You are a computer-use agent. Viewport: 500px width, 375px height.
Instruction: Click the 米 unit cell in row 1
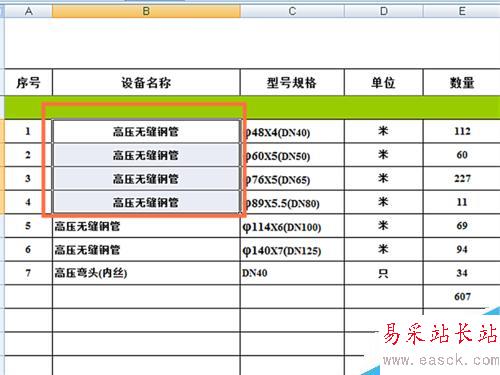(x=384, y=131)
